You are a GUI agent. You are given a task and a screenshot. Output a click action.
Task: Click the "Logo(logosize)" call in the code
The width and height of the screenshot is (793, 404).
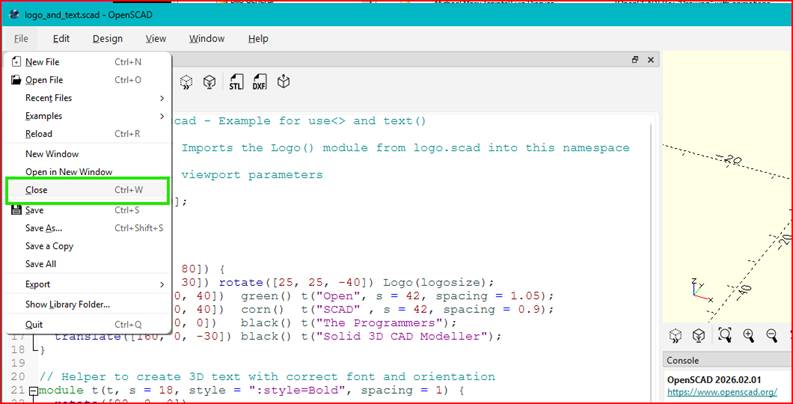click(435, 282)
